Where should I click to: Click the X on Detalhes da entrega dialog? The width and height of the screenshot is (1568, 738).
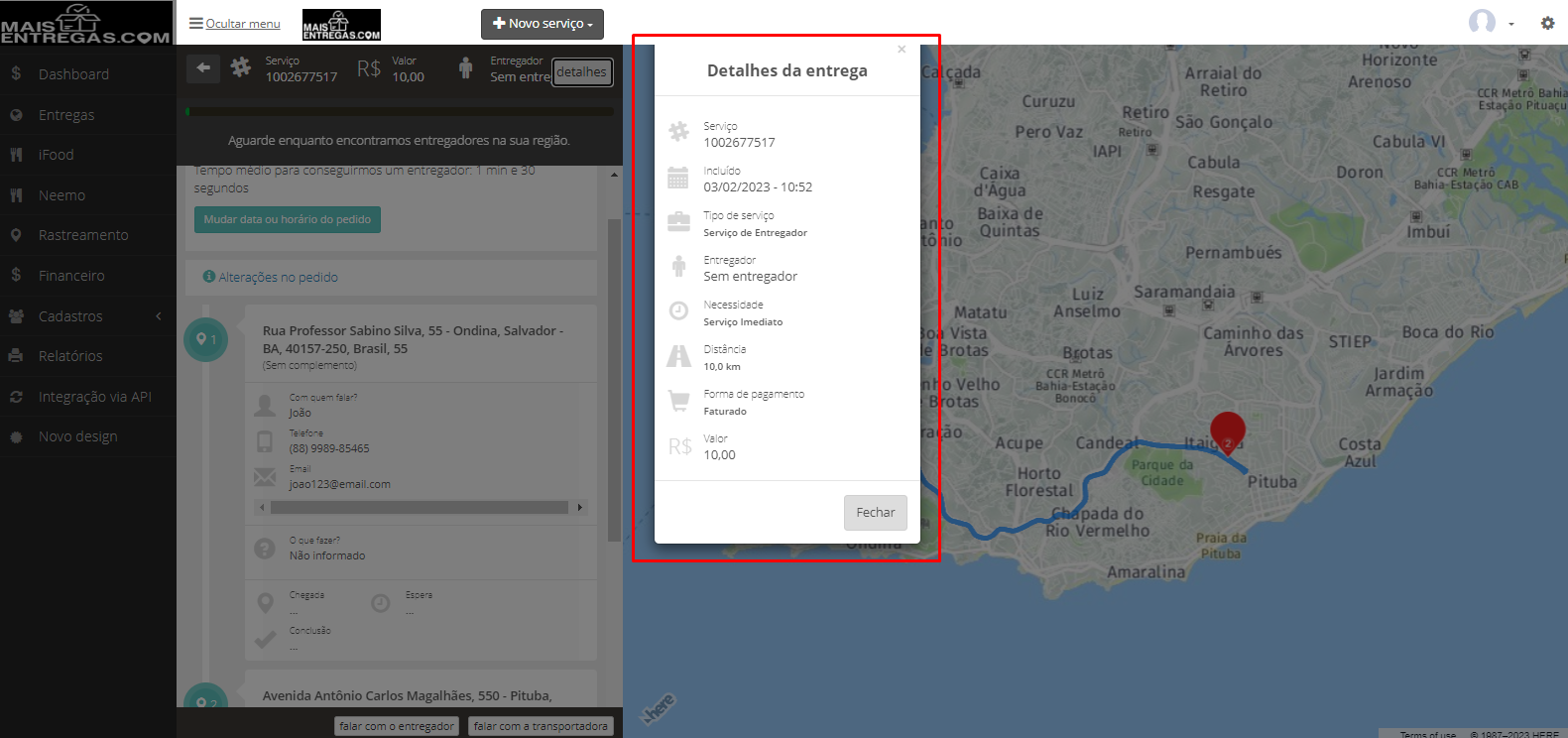point(902,49)
